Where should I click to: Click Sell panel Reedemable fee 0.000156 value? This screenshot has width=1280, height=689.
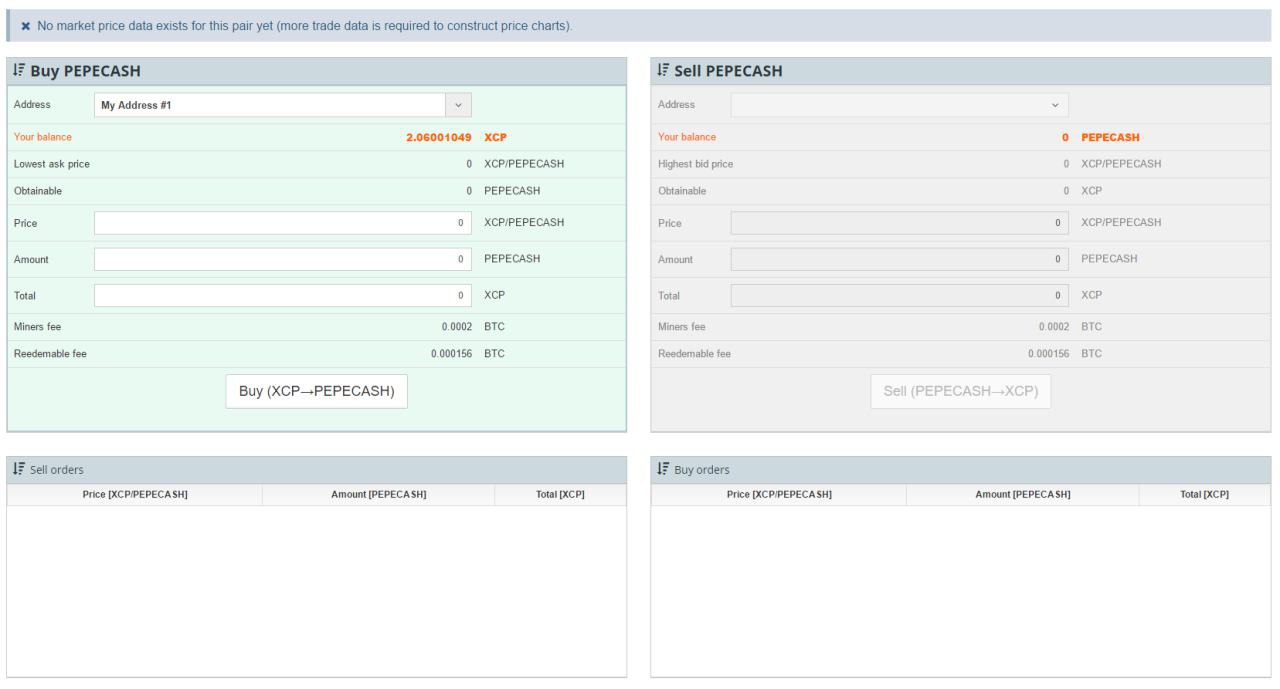[1050, 353]
